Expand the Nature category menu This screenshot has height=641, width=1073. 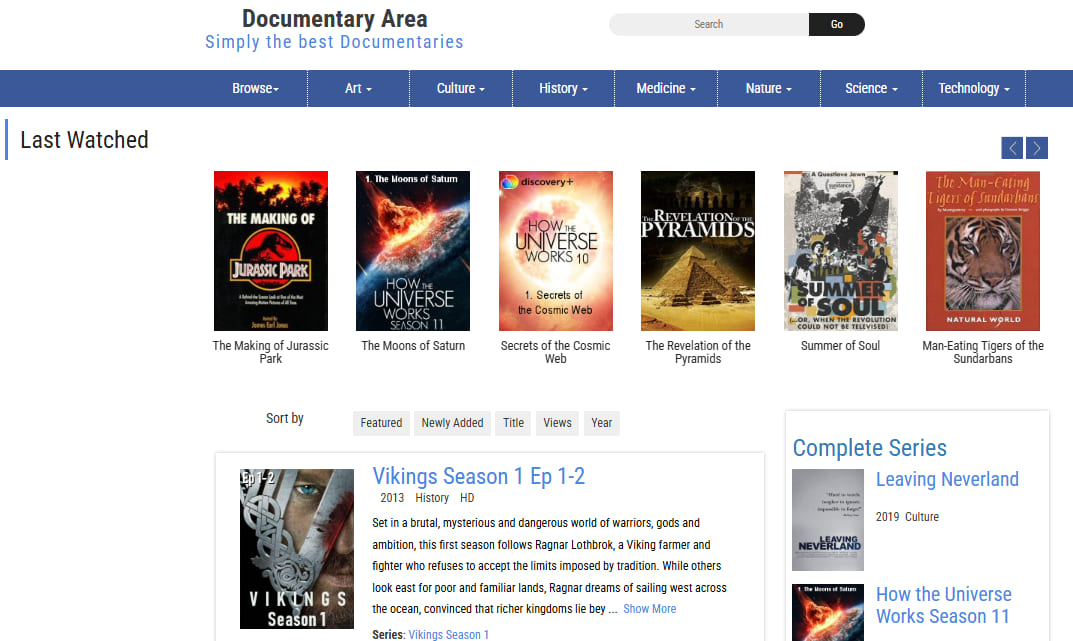tap(768, 88)
